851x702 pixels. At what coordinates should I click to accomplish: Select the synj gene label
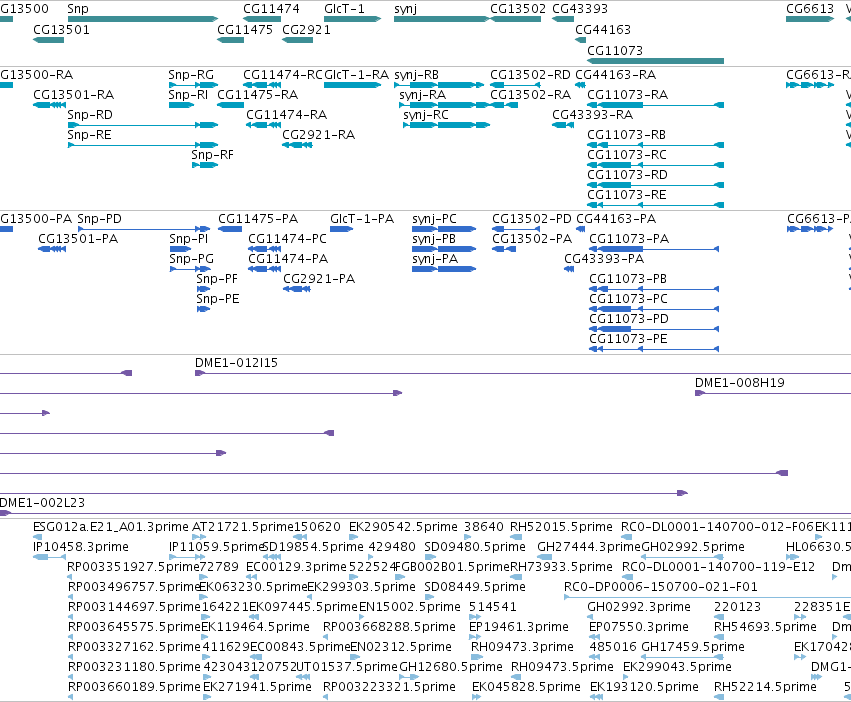coord(405,9)
